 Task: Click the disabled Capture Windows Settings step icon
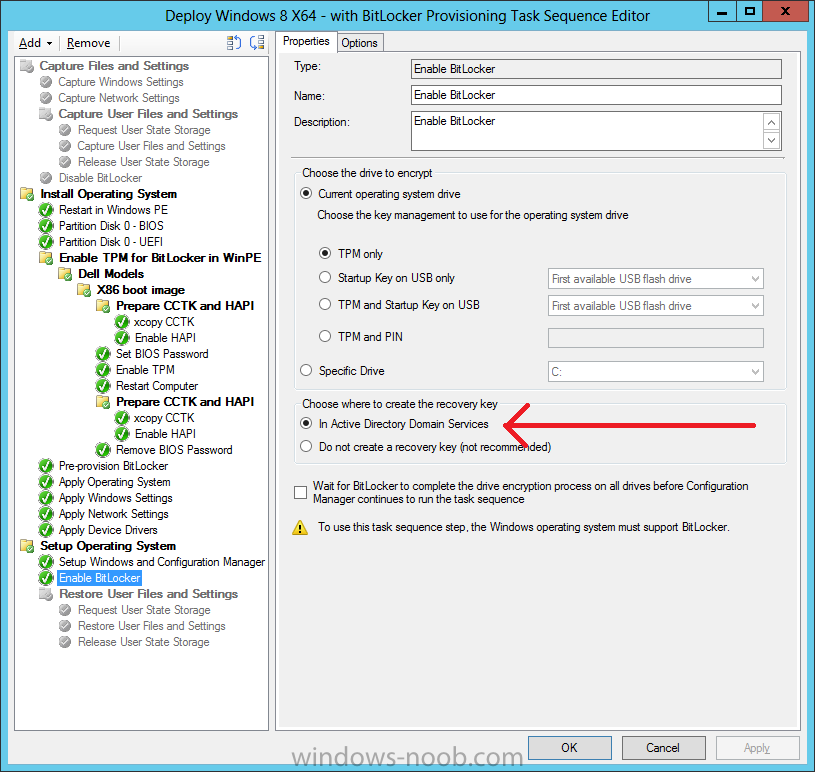coord(46,82)
